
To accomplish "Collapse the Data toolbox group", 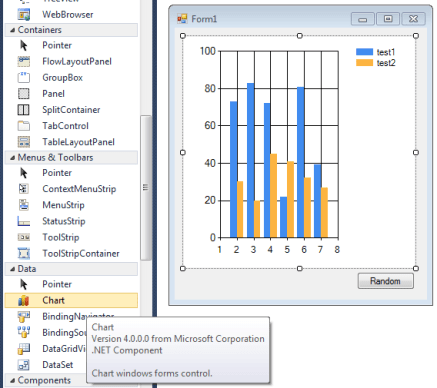I will (12, 269).
